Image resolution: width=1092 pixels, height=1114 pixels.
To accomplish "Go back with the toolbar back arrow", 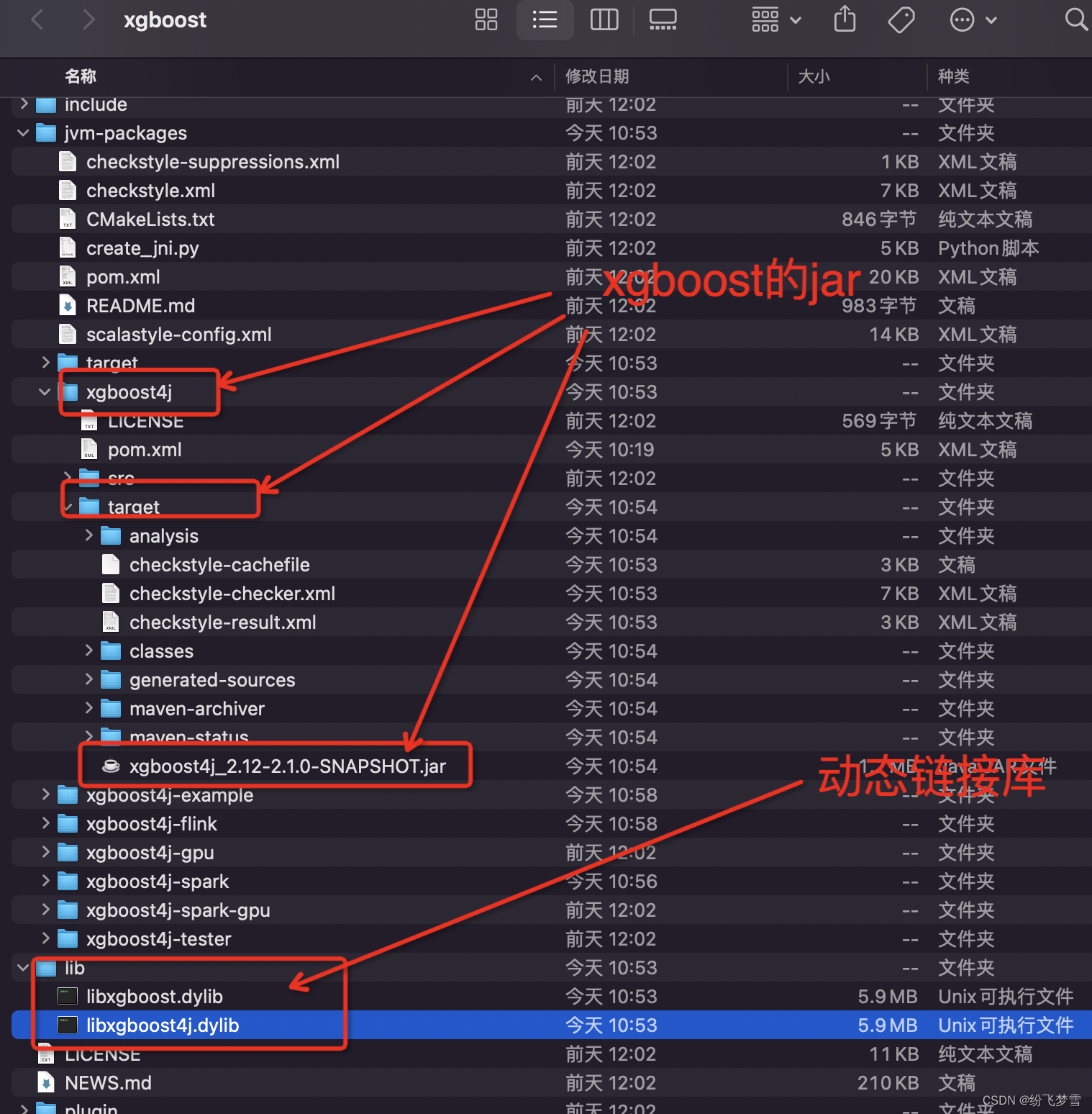I will pos(38,19).
